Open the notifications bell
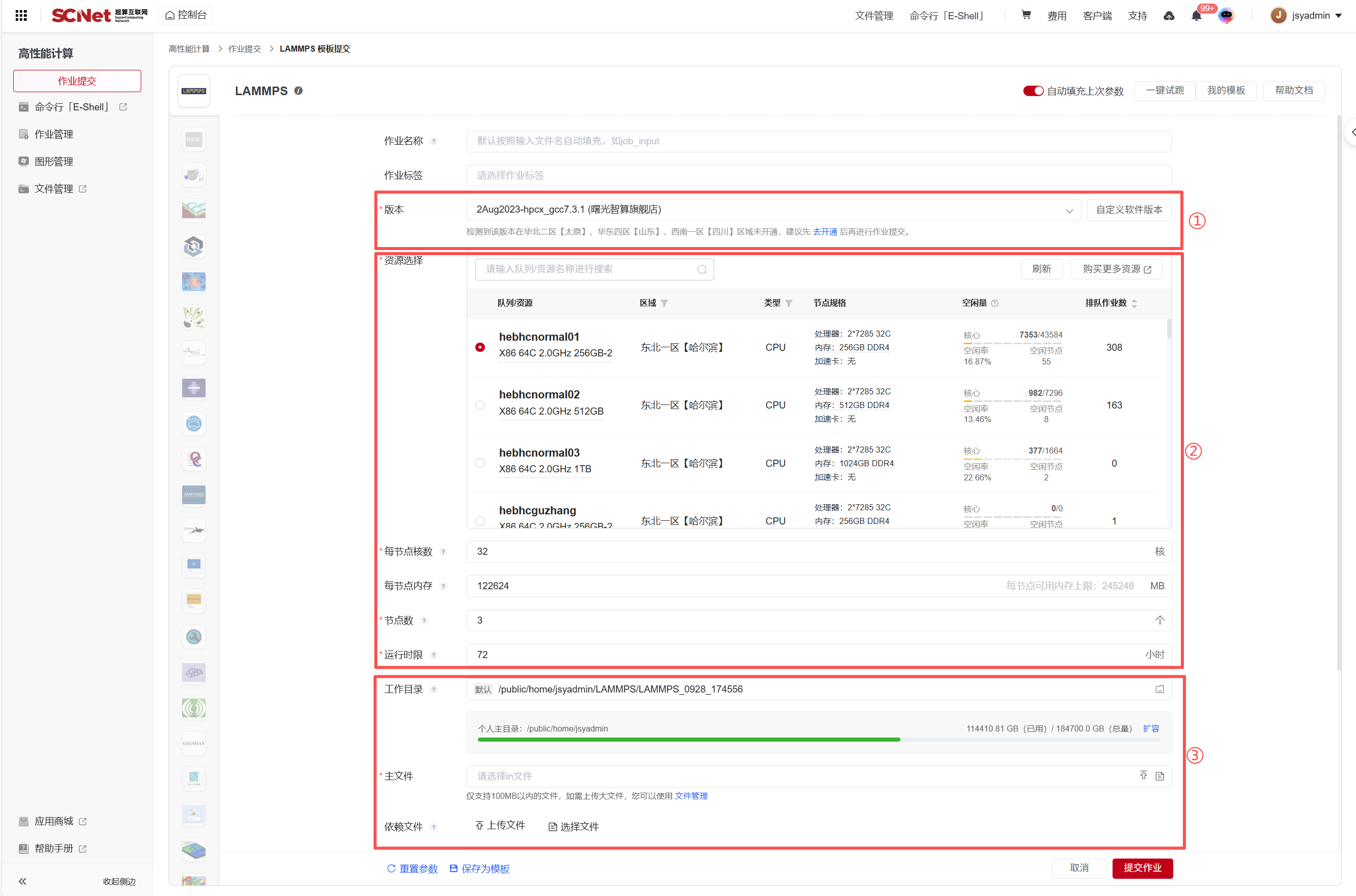 coord(1196,16)
